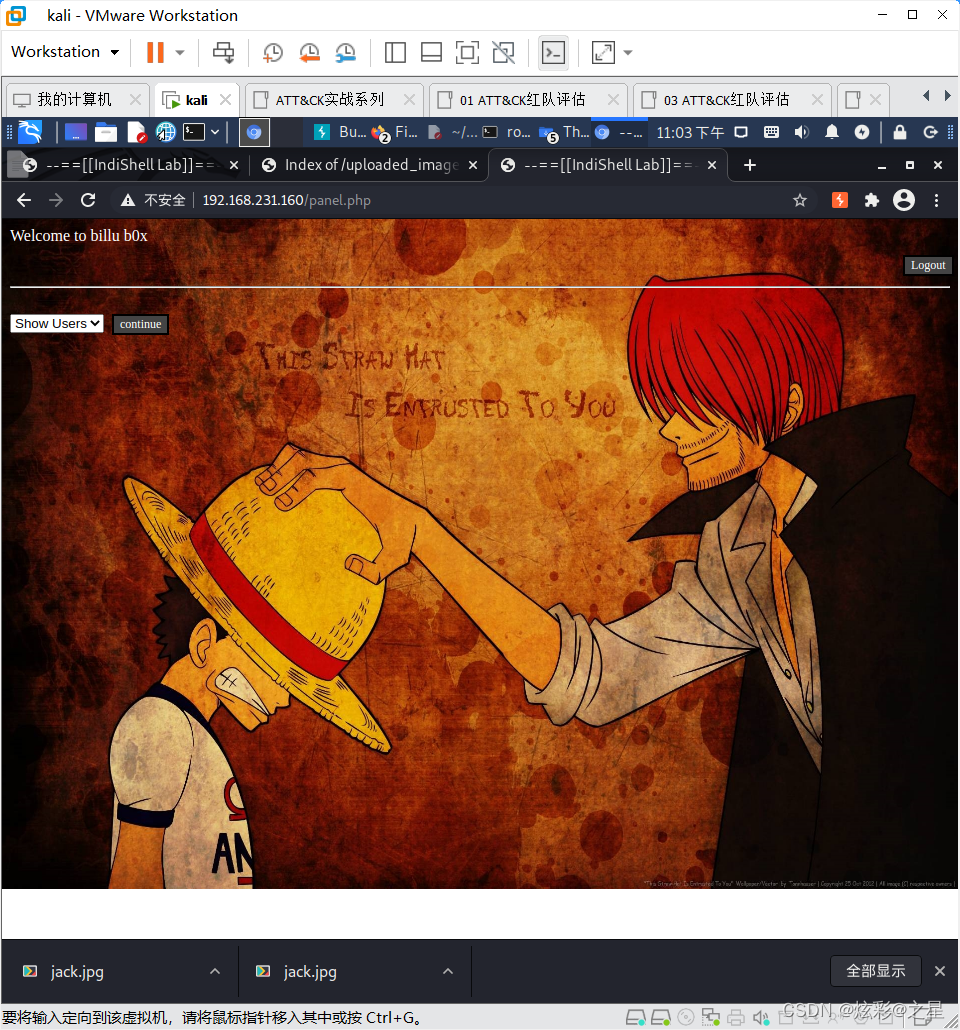The width and height of the screenshot is (960, 1030).
Task: Open the extensions puzzle menu
Action: pos(871,200)
